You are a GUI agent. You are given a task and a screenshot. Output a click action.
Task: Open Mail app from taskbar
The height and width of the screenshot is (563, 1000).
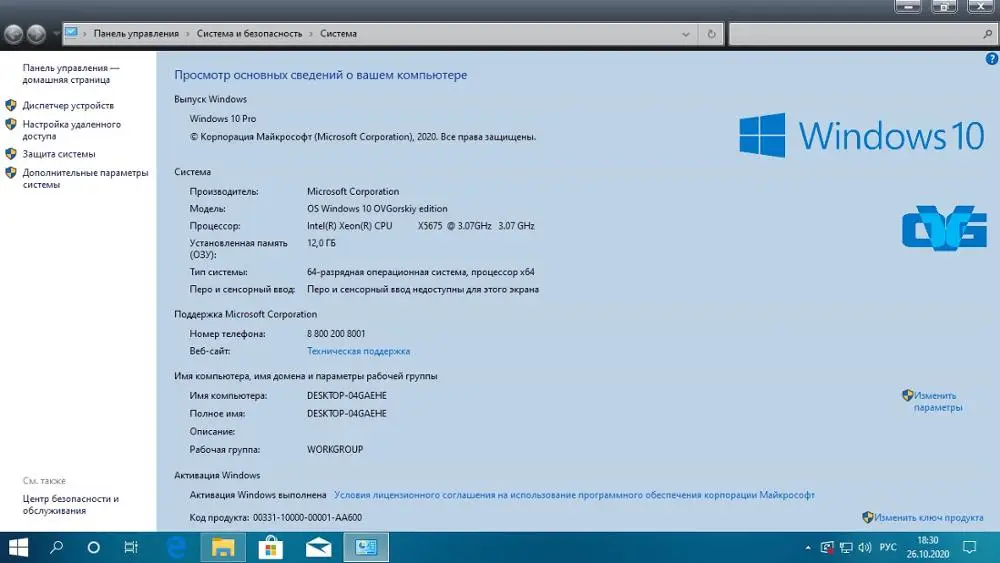[x=318, y=547]
